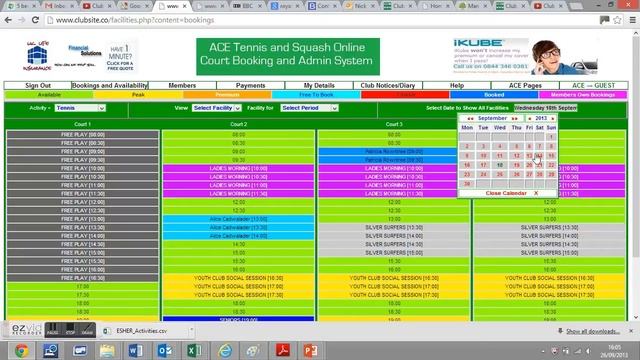
Task: Go to next year in calendar
Action: [x=553, y=118]
